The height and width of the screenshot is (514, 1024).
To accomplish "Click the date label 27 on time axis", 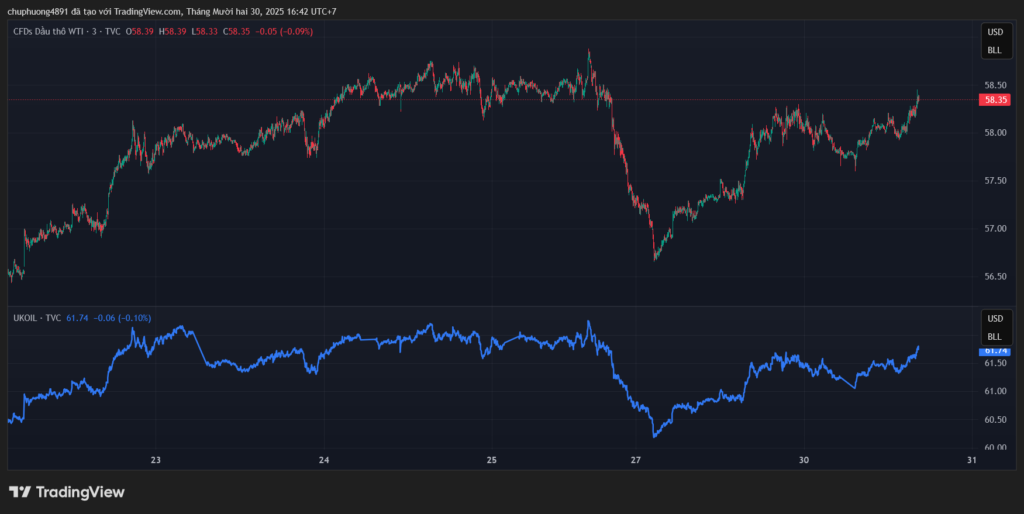I will coord(636,460).
